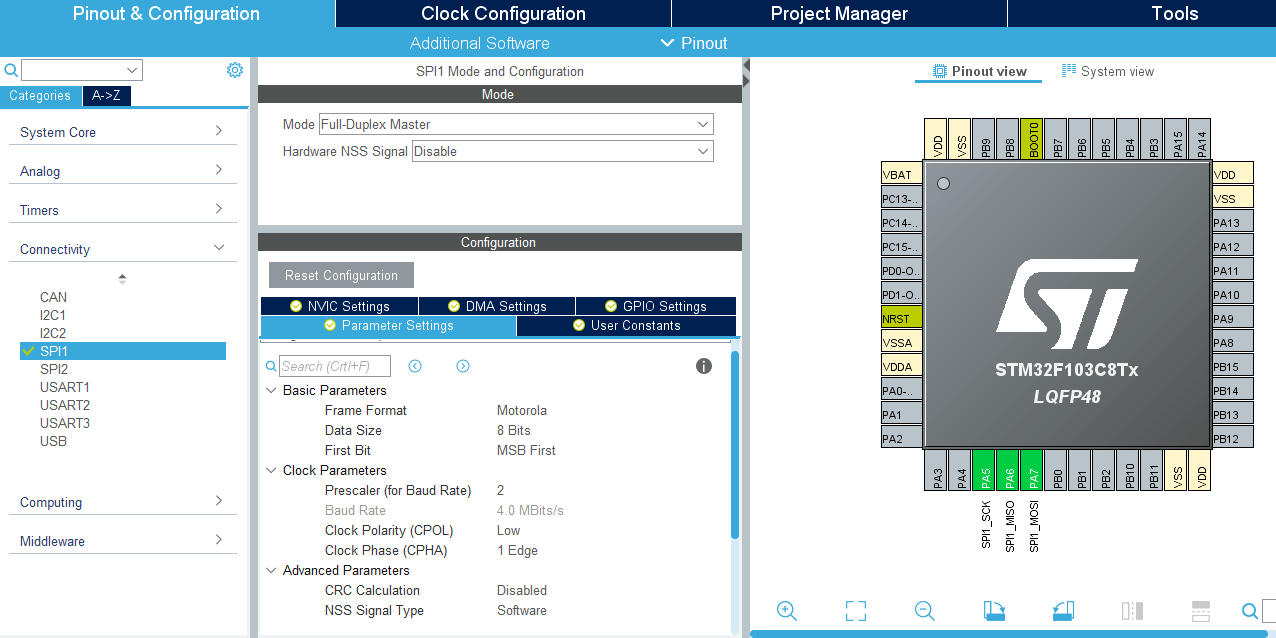
Task: Select the PA7 SPI1_MOSI pin
Action: [x=1033, y=470]
